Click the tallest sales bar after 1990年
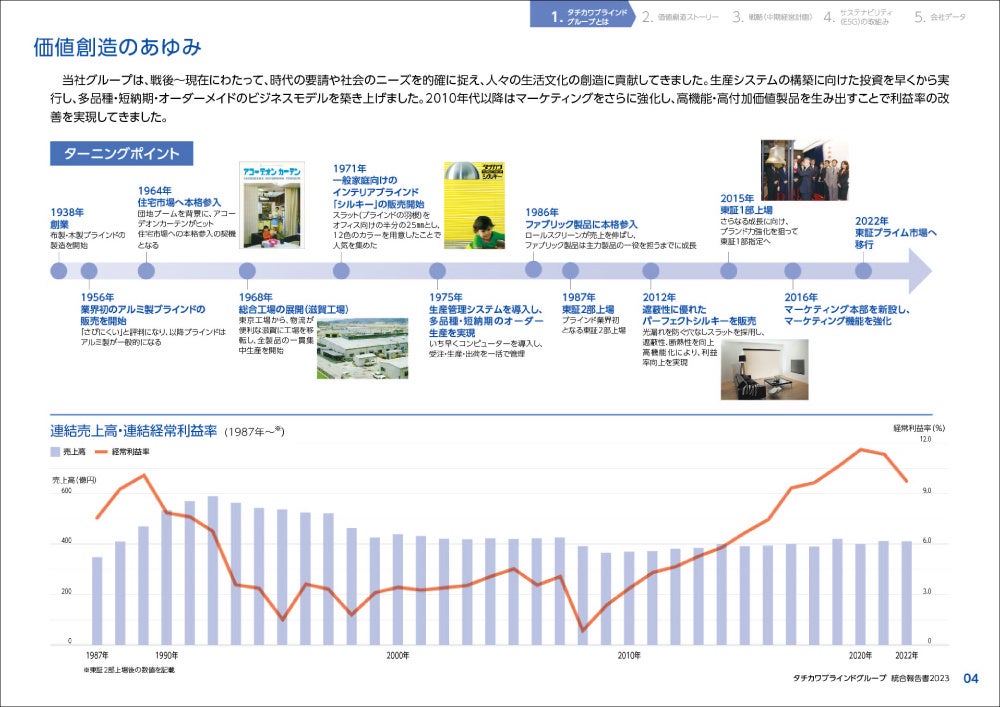The height and width of the screenshot is (707, 1000). point(212,570)
